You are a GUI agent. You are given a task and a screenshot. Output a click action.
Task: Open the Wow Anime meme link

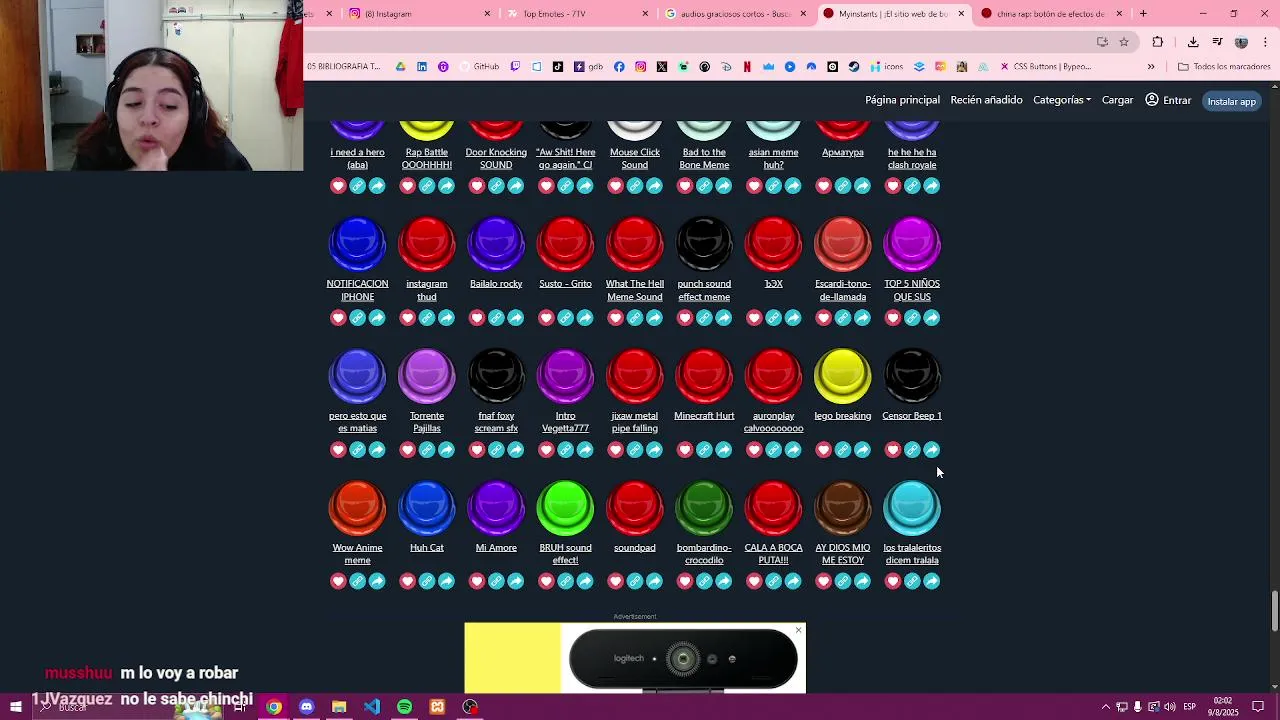coord(357,554)
